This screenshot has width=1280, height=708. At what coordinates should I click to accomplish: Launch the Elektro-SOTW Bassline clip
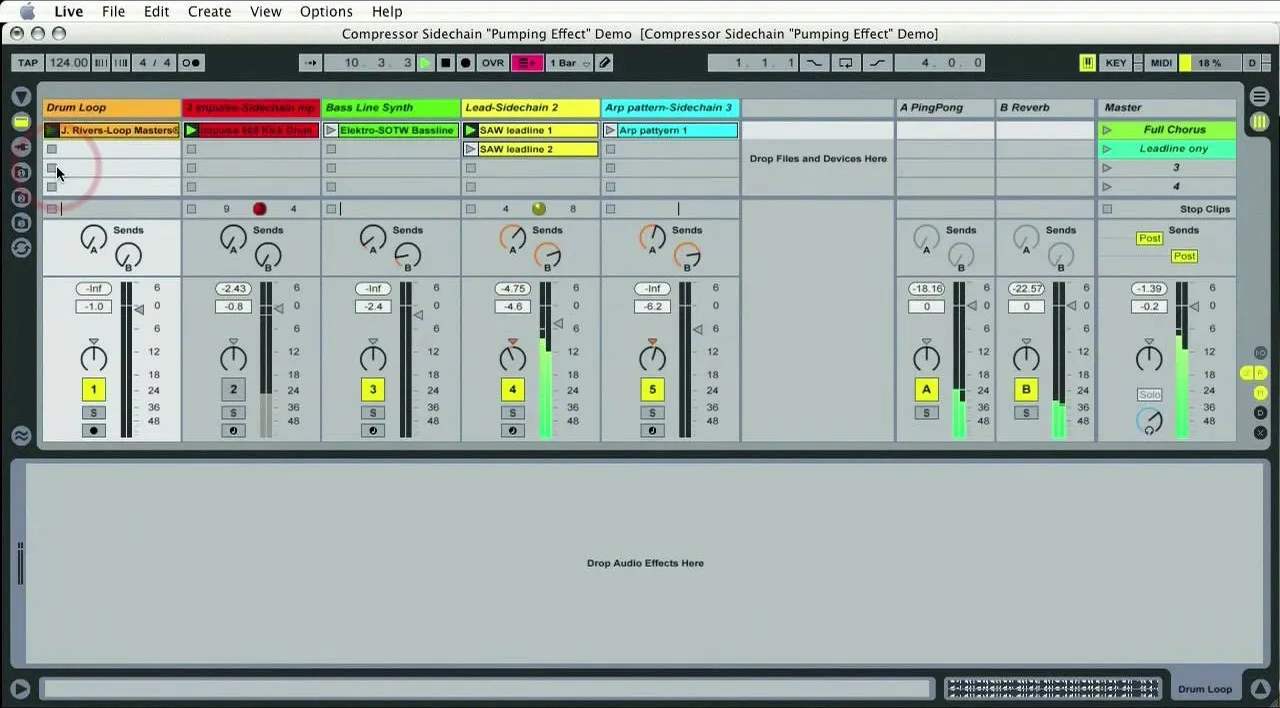[331, 130]
